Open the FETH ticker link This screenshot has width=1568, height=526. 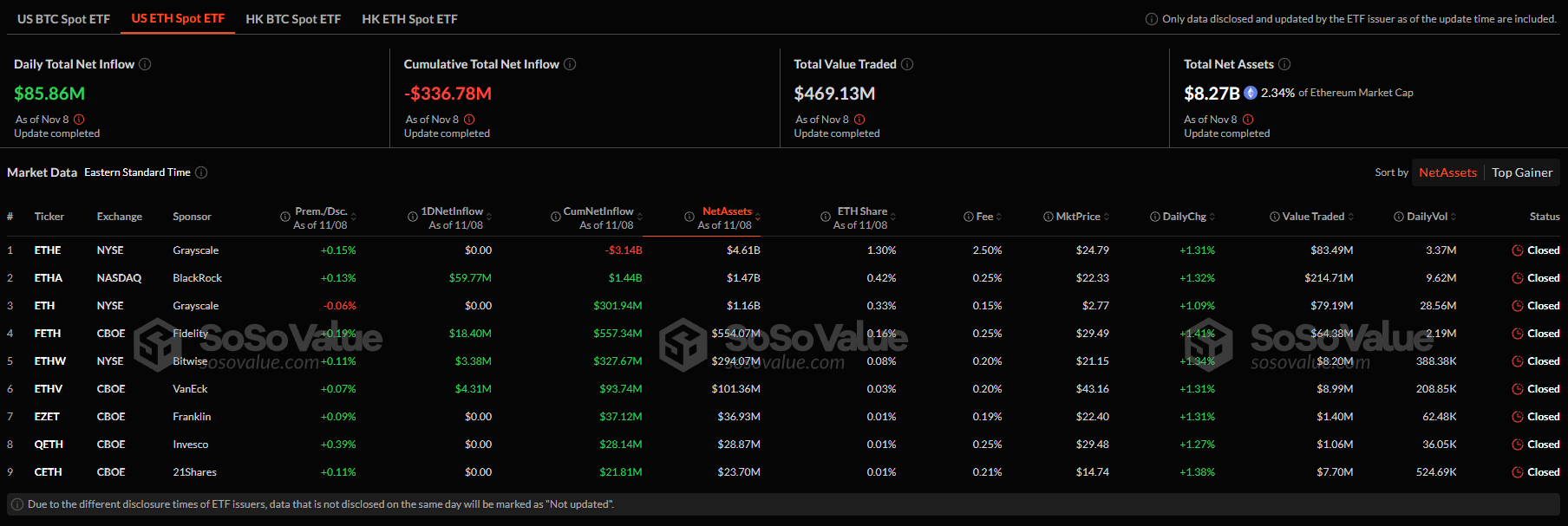click(48, 334)
